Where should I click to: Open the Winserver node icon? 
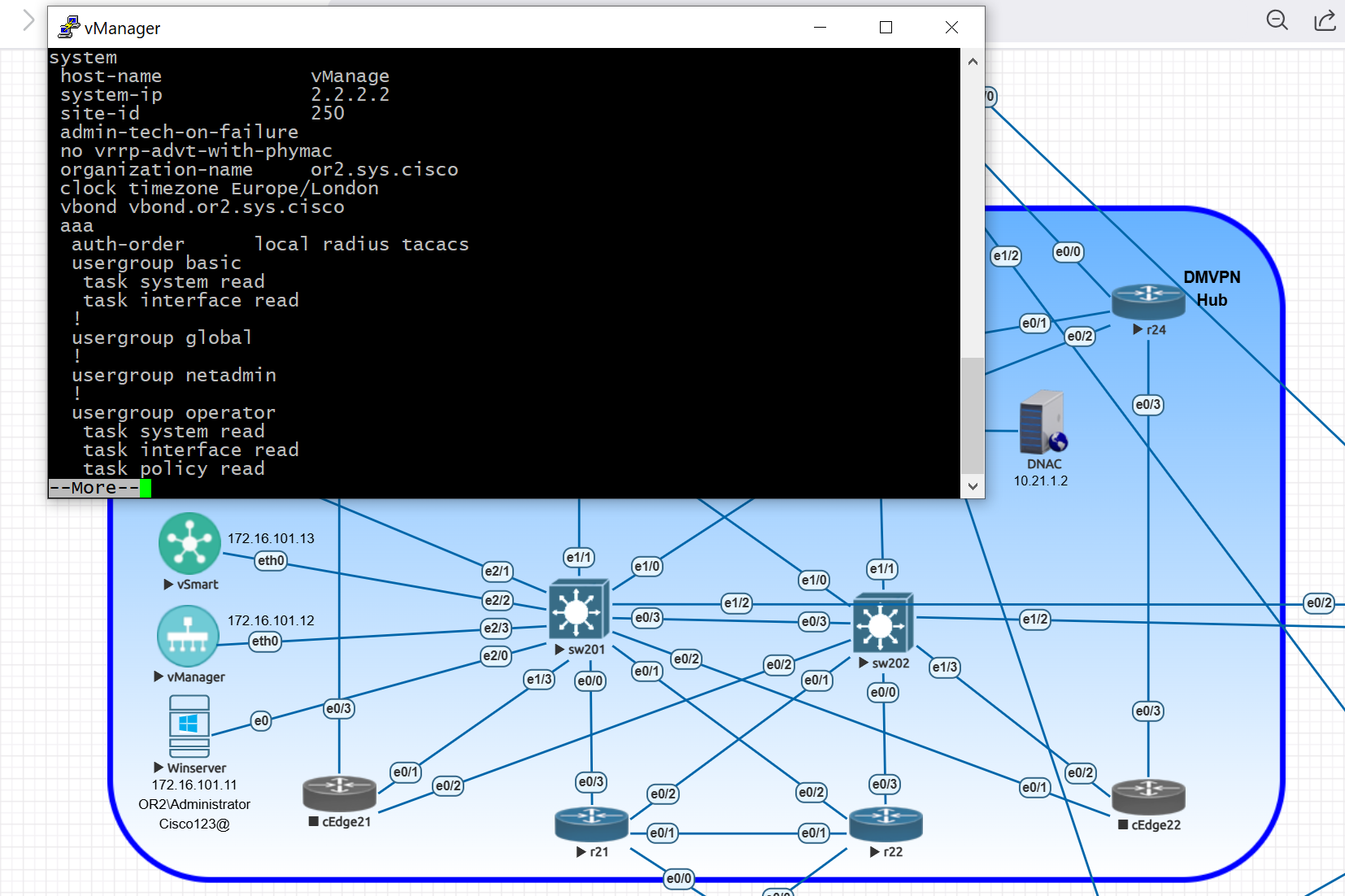click(x=189, y=726)
